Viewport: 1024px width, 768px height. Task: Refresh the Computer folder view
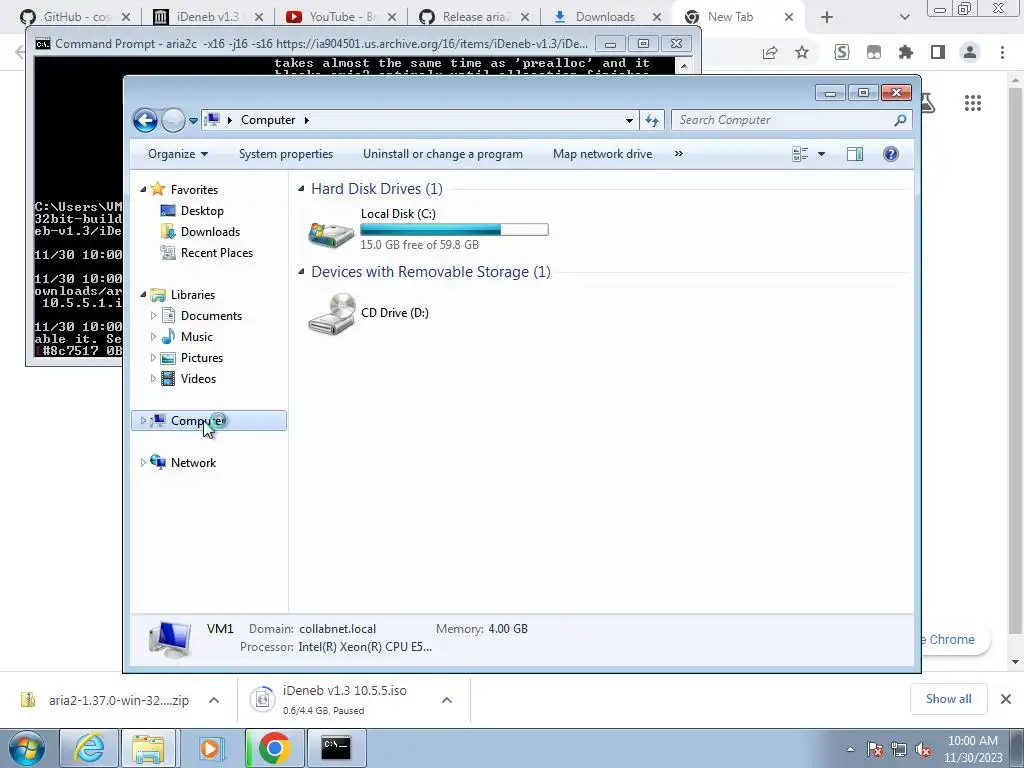pos(652,120)
